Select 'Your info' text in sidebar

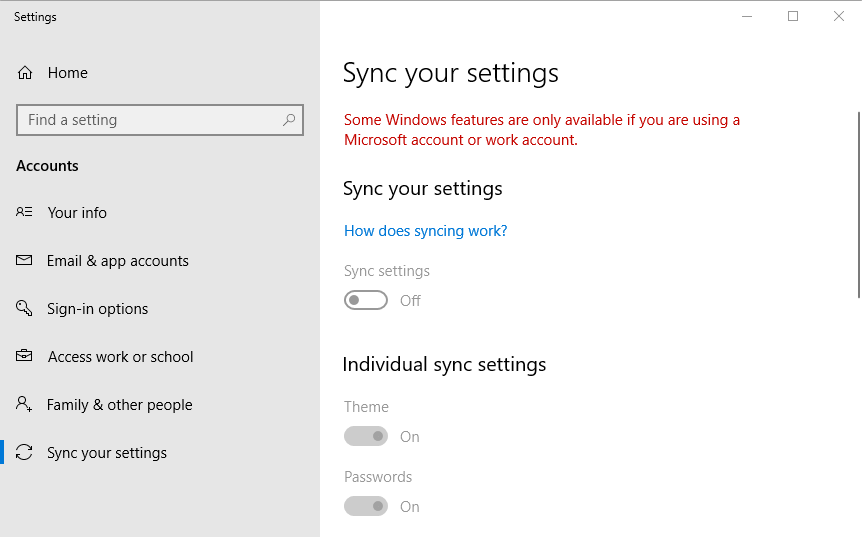77,213
